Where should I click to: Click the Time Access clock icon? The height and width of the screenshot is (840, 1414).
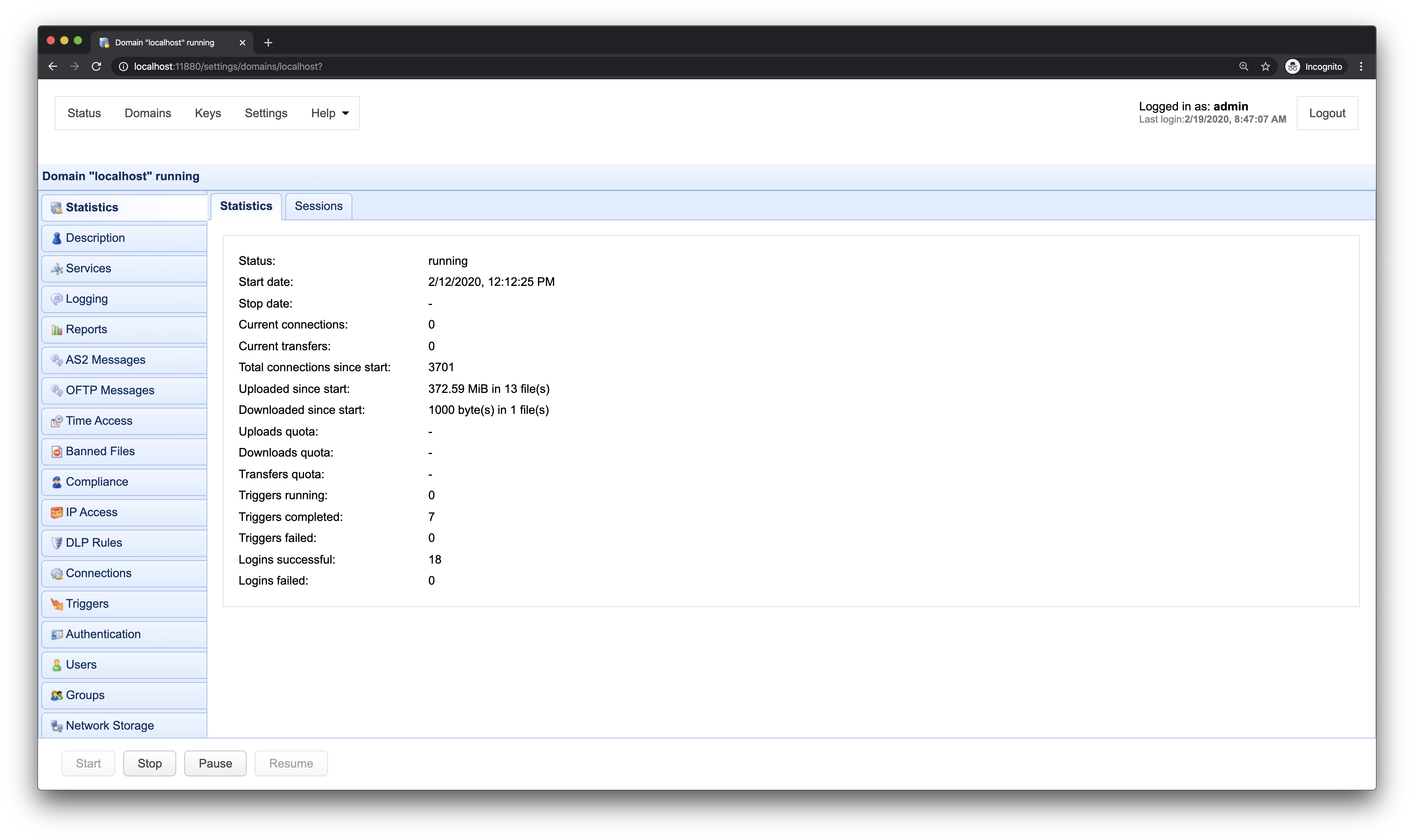pyautogui.click(x=57, y=421)
